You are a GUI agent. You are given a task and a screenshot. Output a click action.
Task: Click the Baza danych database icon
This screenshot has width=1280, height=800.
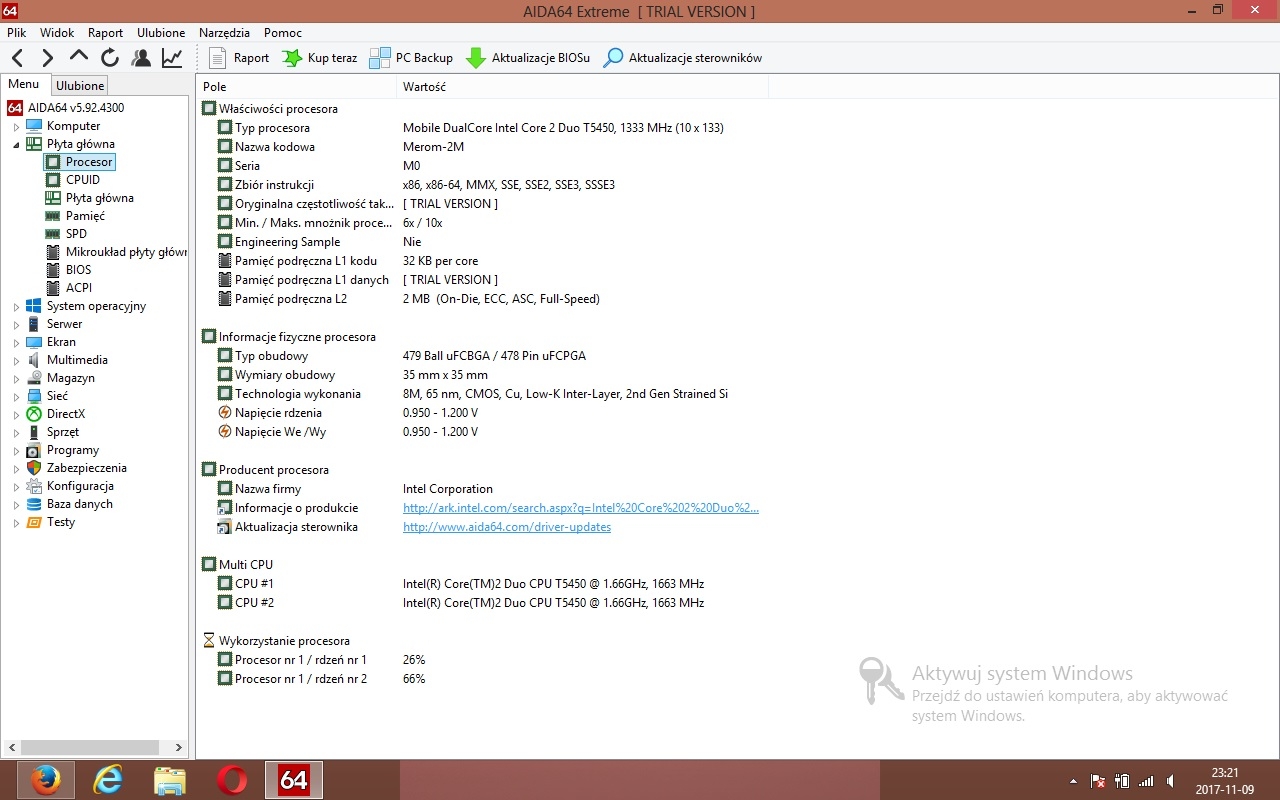click(34, 504)
